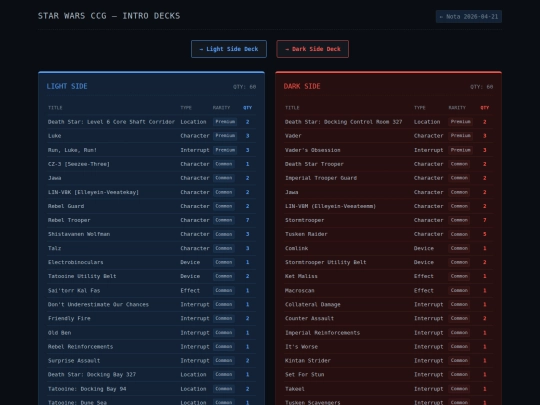Click the LIGHT SIDE panel heading
Image resolution: width=540 pixels, height=405 pixels.
tap(67, 86)
